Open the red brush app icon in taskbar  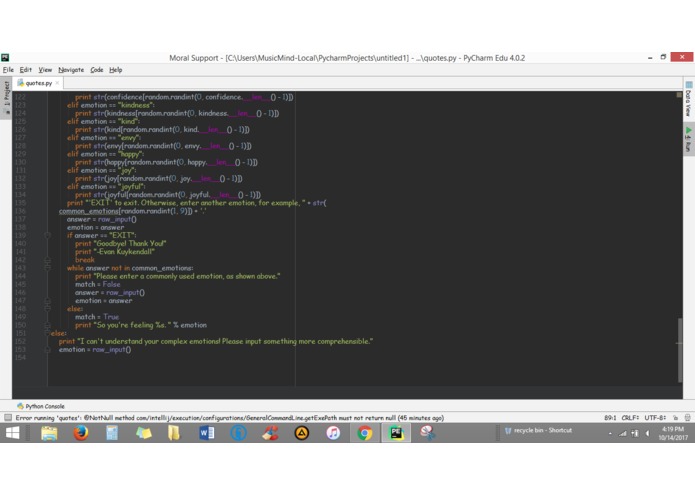pyautogui.click(x=270, y=433)
